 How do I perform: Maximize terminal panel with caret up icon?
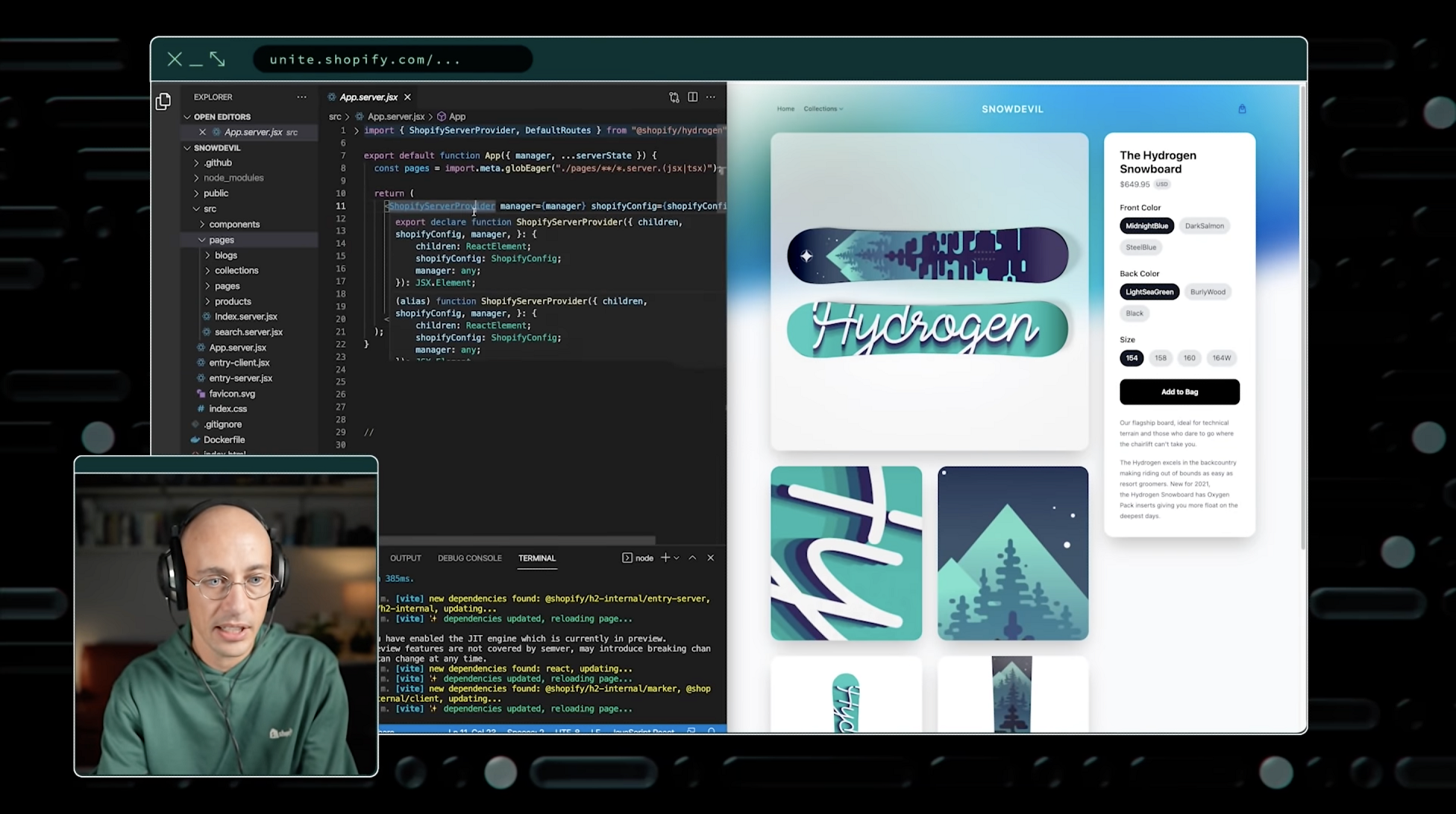[692, 558]
